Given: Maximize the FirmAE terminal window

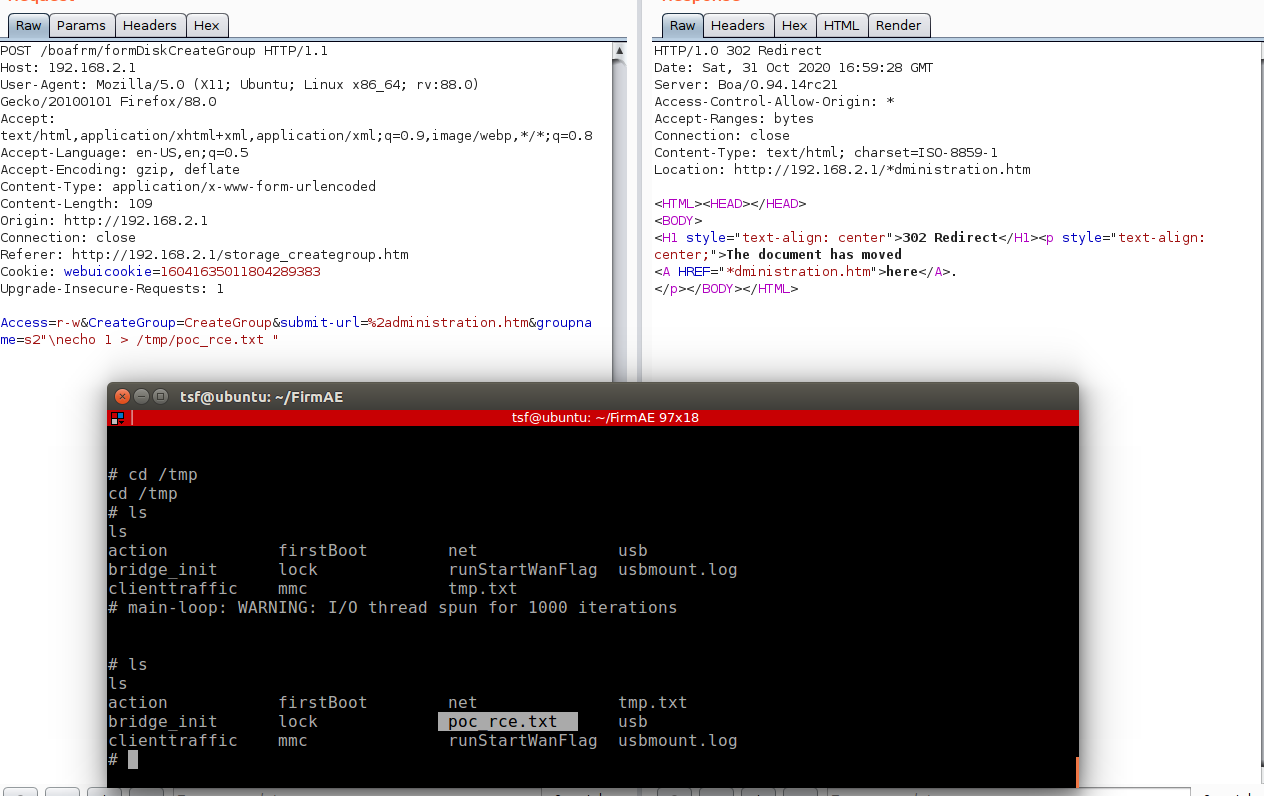Looking at the screenshot, I should (x=160, y=397).
